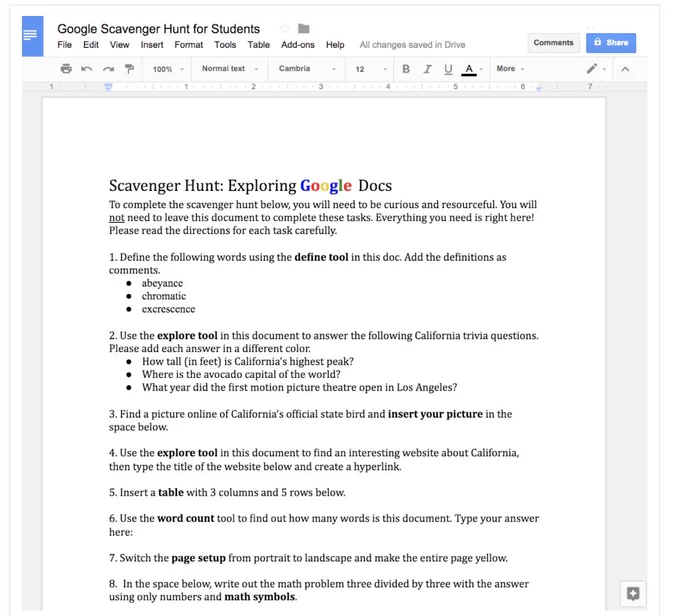Select the Paint format roller icon
This screenshot has width=680, height=616.
point(129,69)
